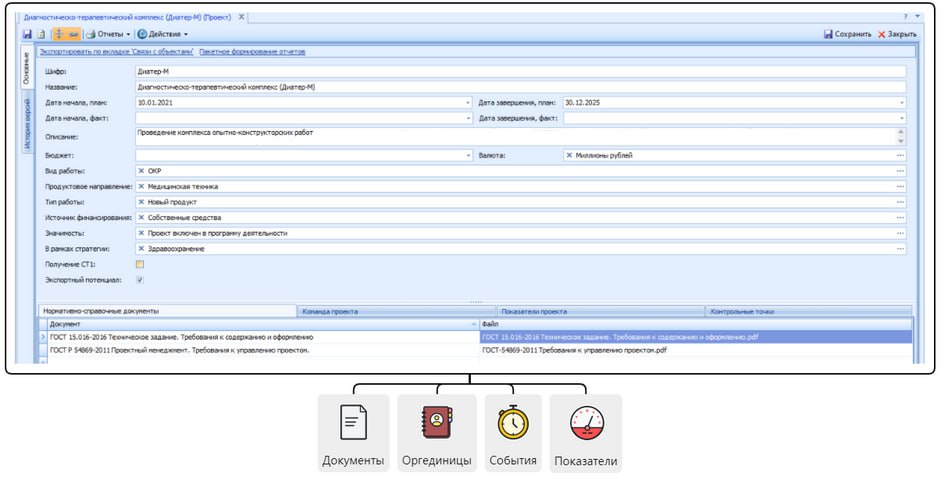Viewport: 944px width, 477px height.
Task: Click into the Шифр input field
Action: (x=520, y=72)
